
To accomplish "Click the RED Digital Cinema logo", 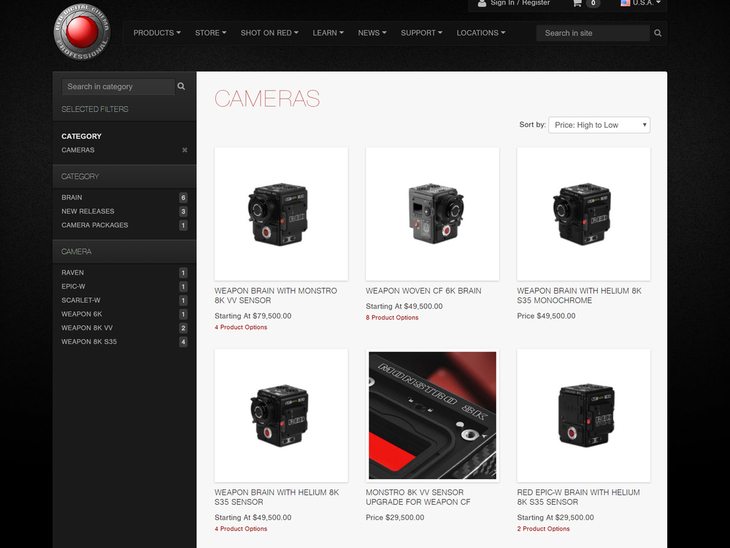I will point(82,32).
